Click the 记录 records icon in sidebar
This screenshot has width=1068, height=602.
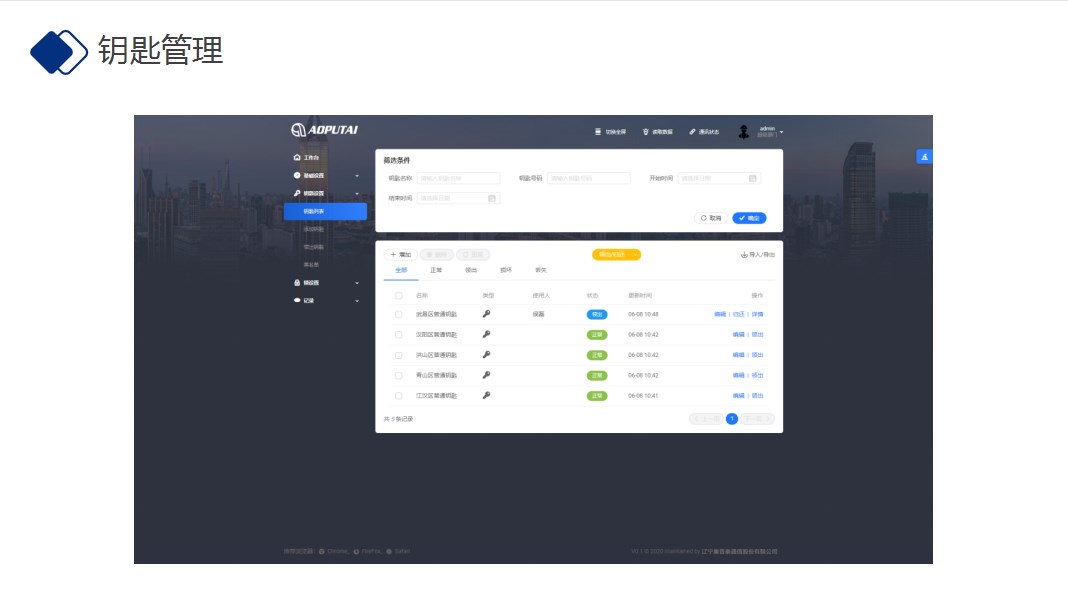pos(297,300)
